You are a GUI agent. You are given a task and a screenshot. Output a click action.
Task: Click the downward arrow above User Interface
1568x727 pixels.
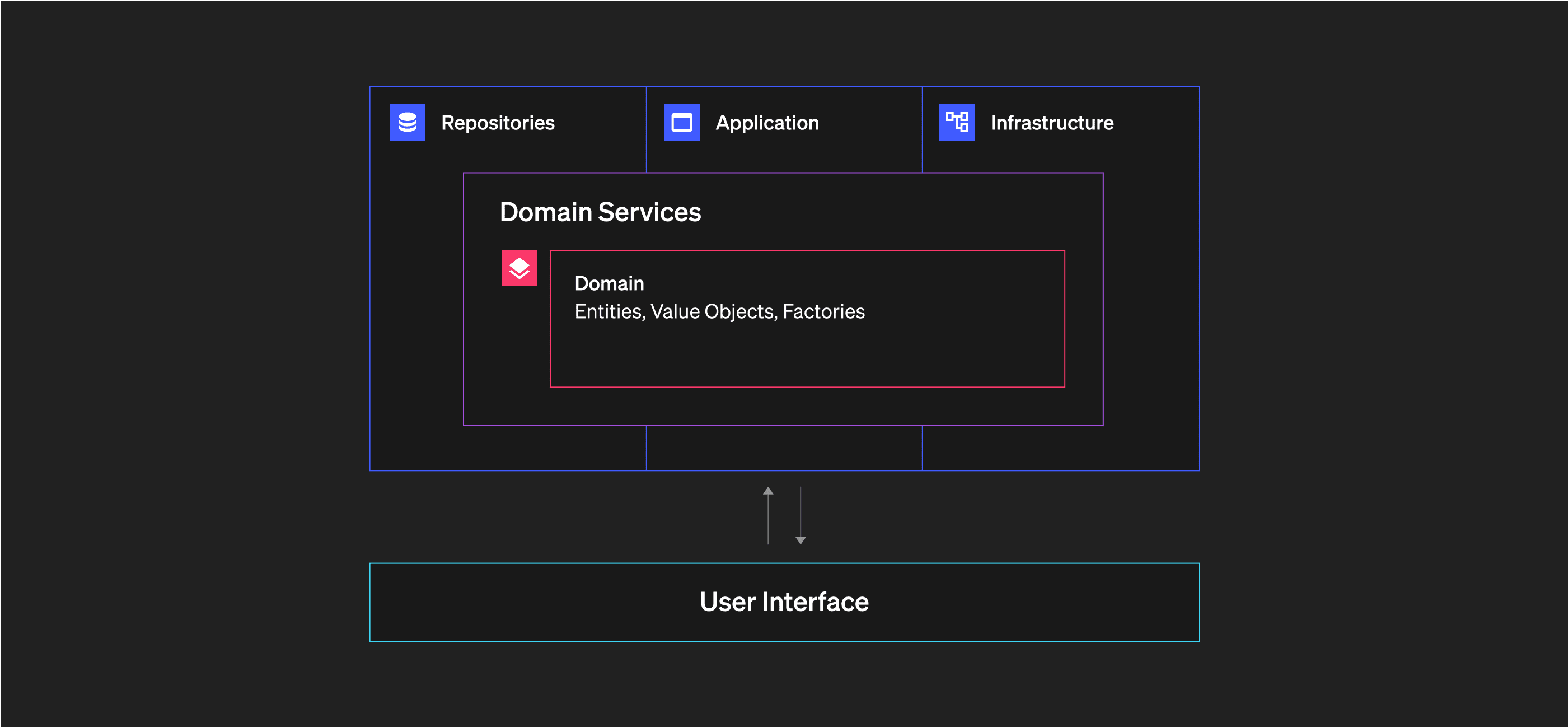pos(801,515)
